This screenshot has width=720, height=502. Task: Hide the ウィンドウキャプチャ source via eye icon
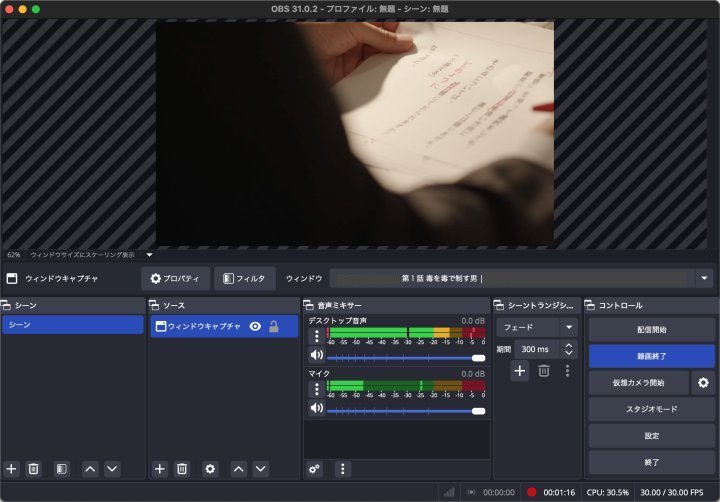click(255, 326)
